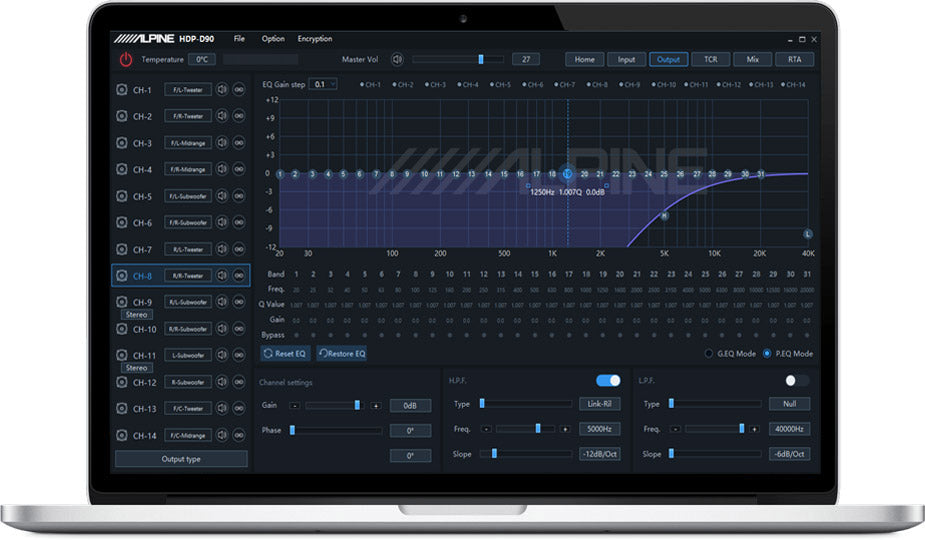Select G.EQ Mode radio button
925x540 pixels.
pos(708,354)
